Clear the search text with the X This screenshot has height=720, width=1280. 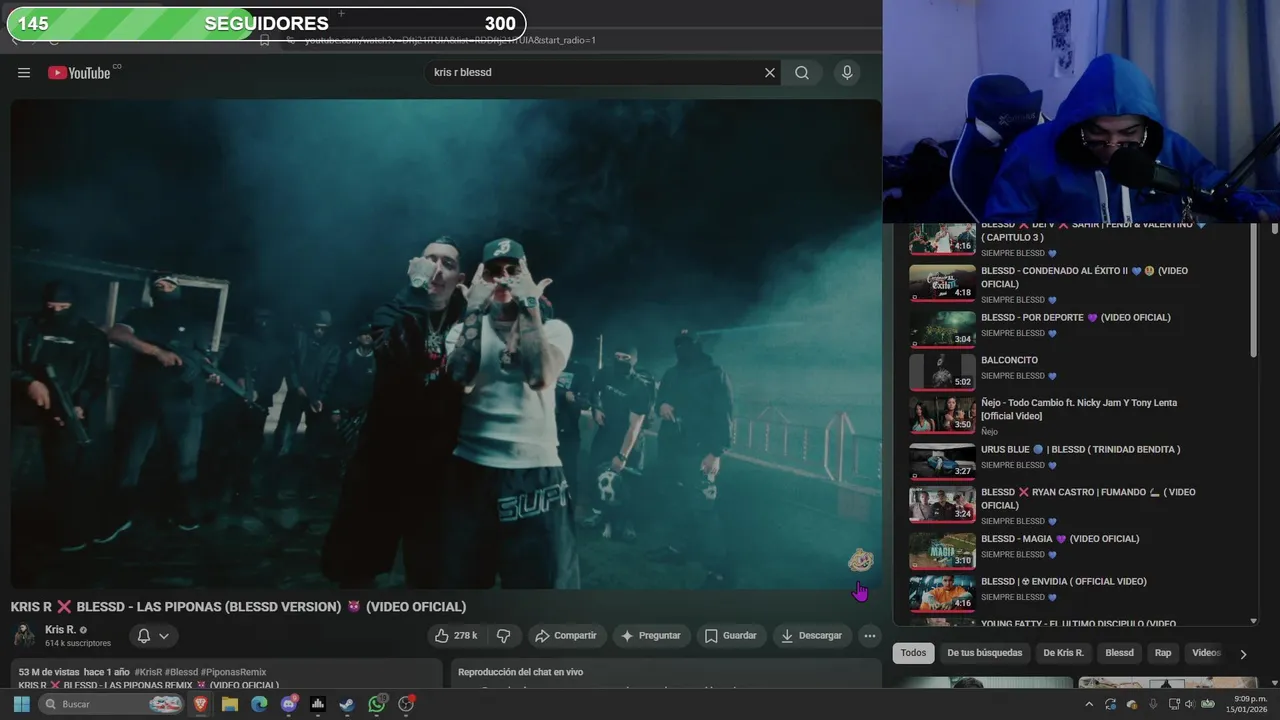(770, 72)
